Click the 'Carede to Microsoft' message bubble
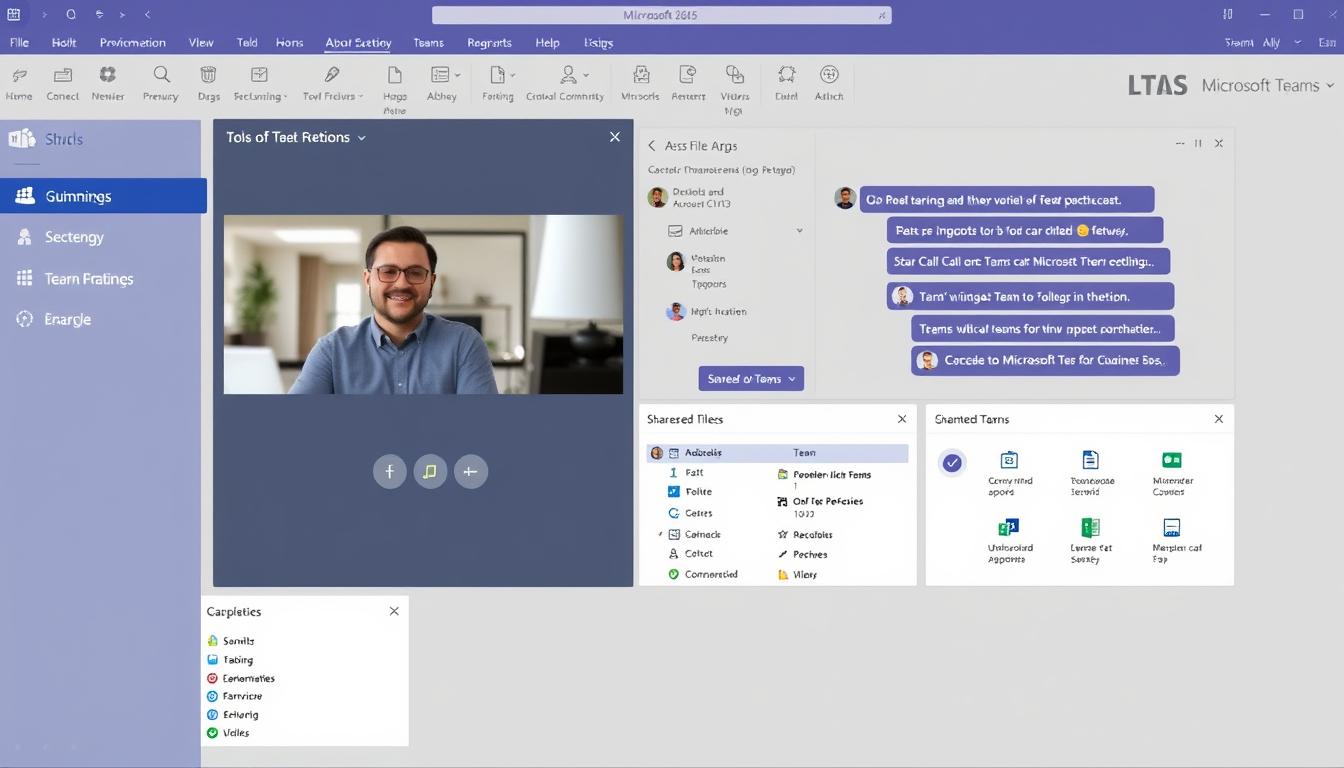Viewport: 1344px width, 768px height. (1046, 361)
